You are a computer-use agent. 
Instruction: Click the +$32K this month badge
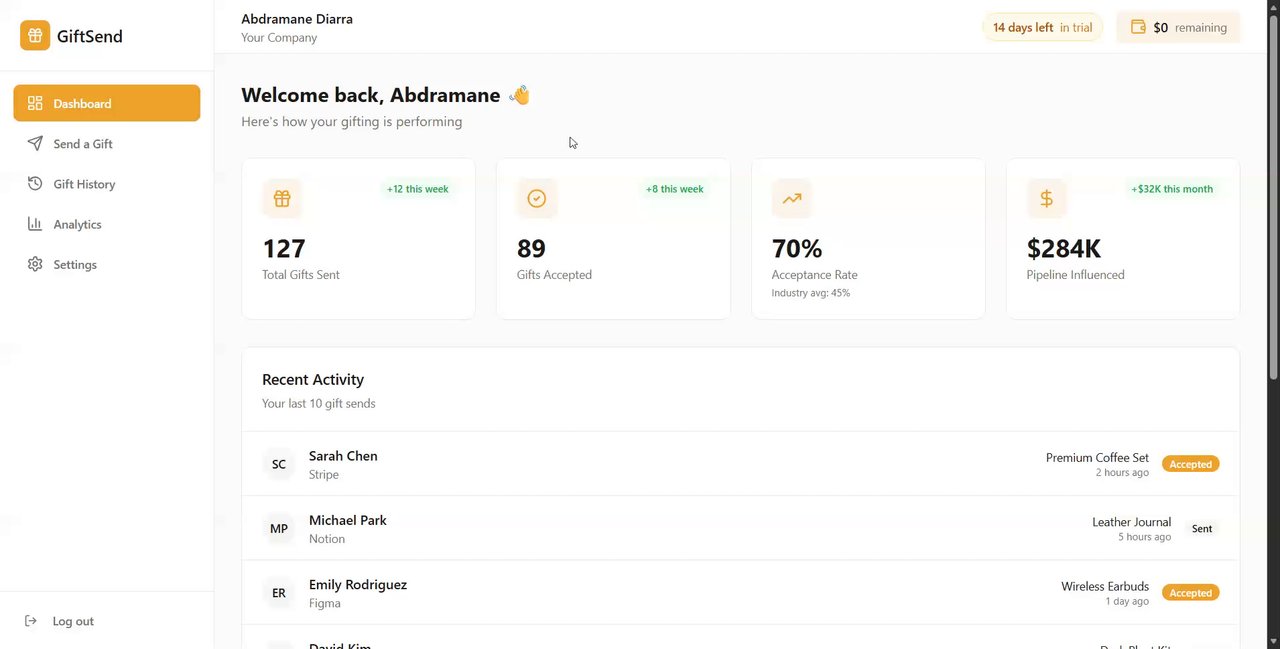click(x=1172, y=189)
